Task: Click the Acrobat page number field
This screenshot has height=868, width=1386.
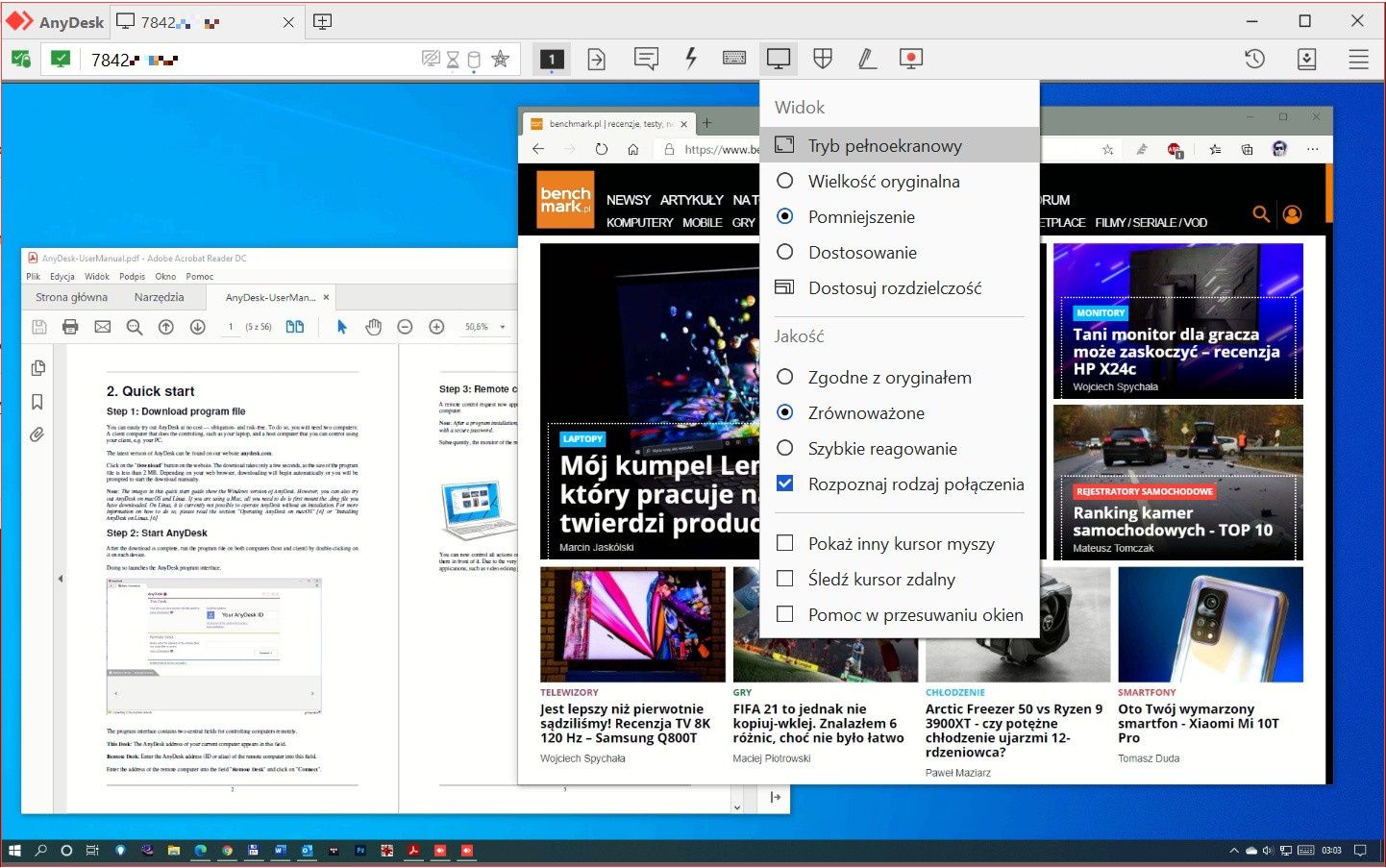Action: (x=231, y=327)
